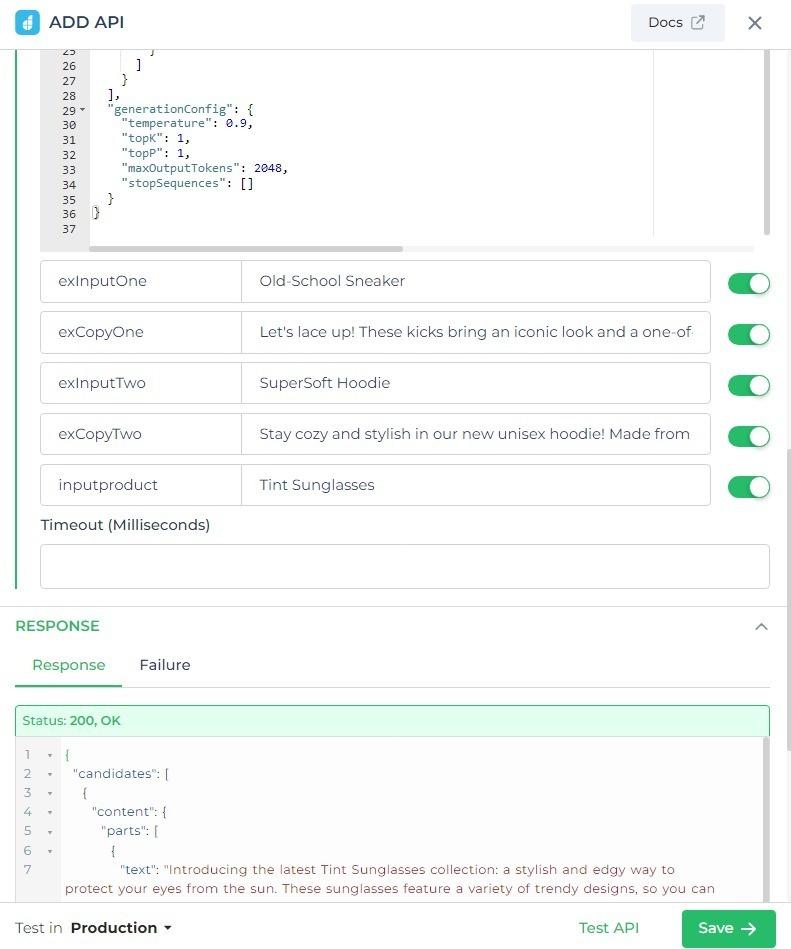Viewport: 791px width, 949px height.
Task: Open the Production environment dropdown
Action: tap(121, 928)
